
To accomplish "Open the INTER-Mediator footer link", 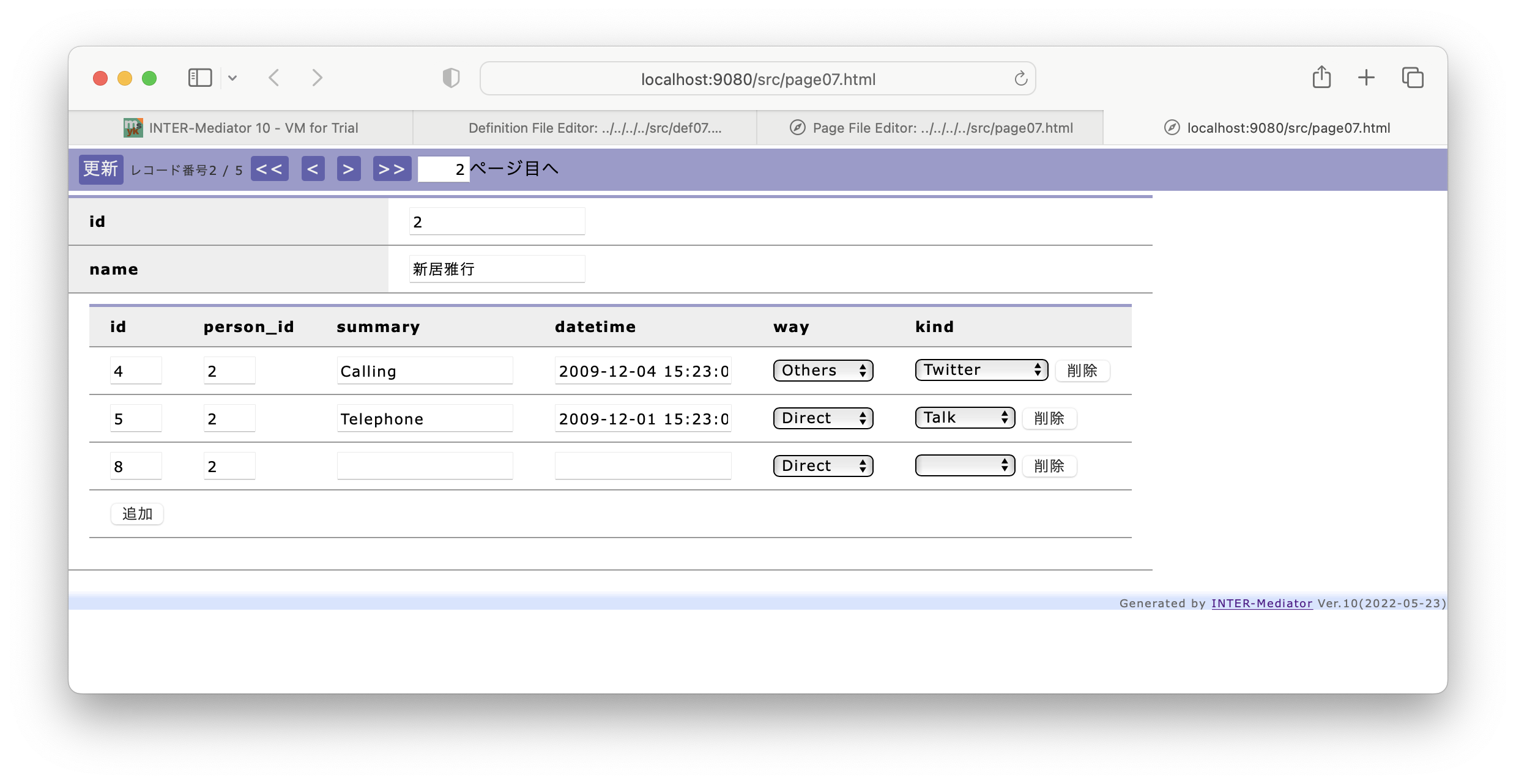I will 1261,603.
